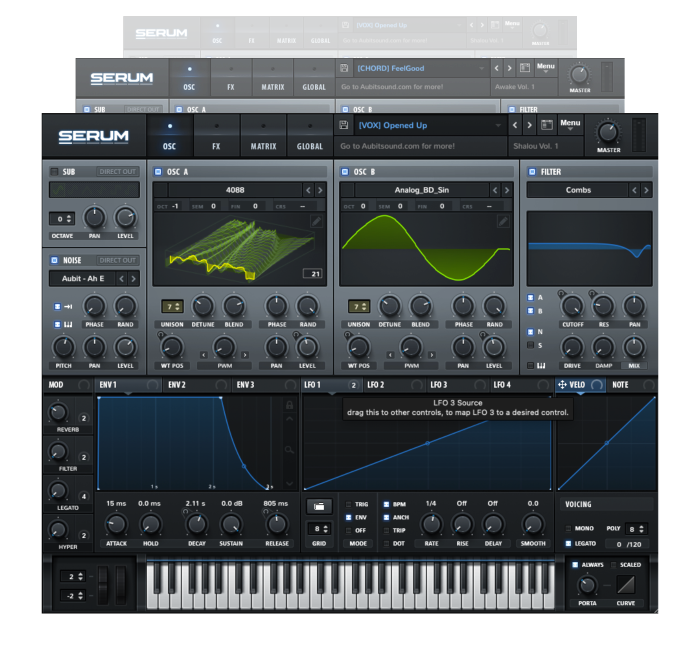Viewport: 700px width, 650px height.
Task: Click the LFO 1 mod count badge
Action: click(353, 385)
